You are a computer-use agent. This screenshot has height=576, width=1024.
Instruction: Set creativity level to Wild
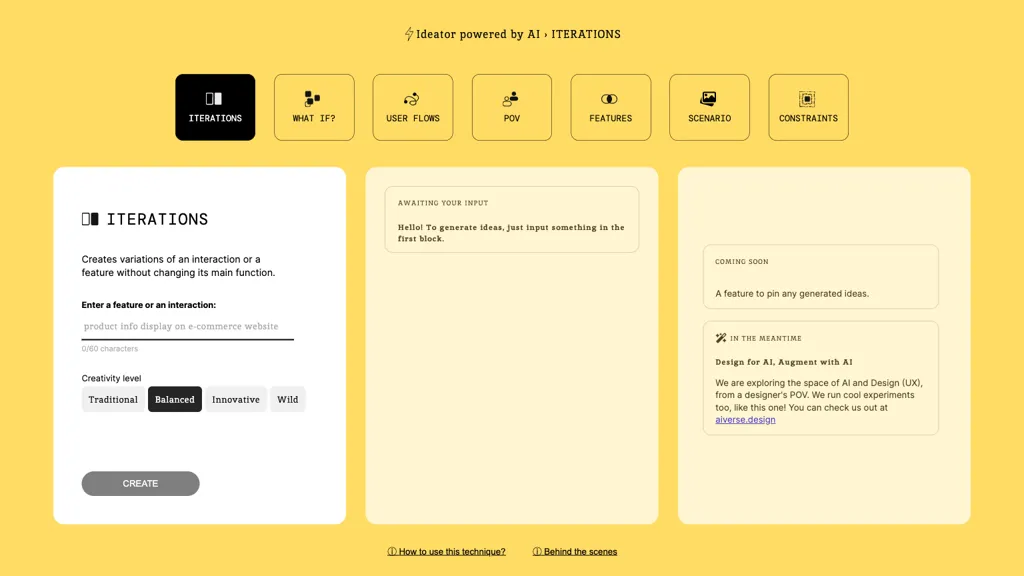coord(288,399)
